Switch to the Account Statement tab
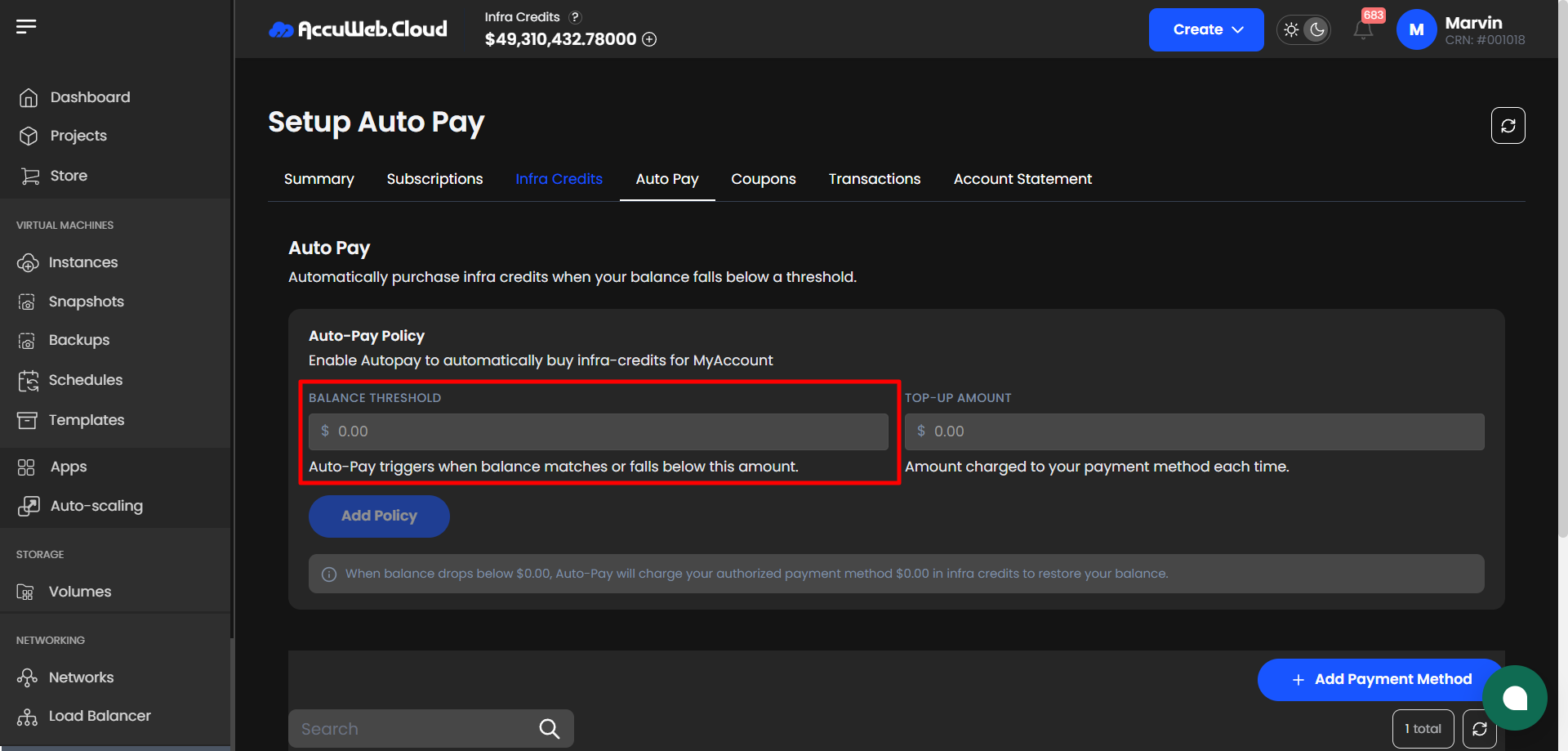The height and width of the screenshot is (751, 1568). coord(1022,179)
